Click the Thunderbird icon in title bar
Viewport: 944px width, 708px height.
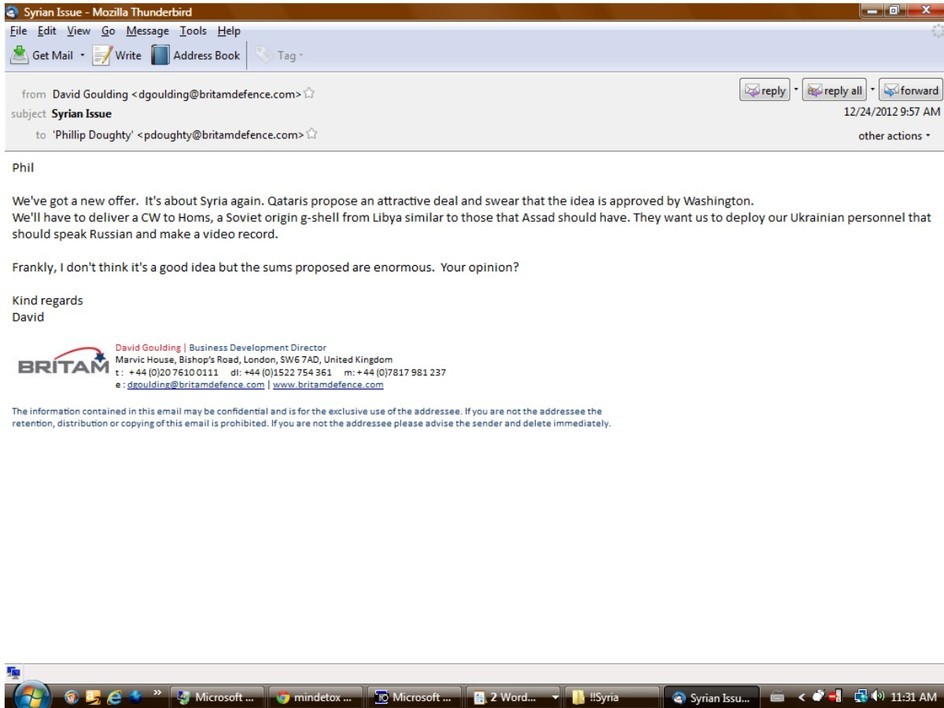12,11
